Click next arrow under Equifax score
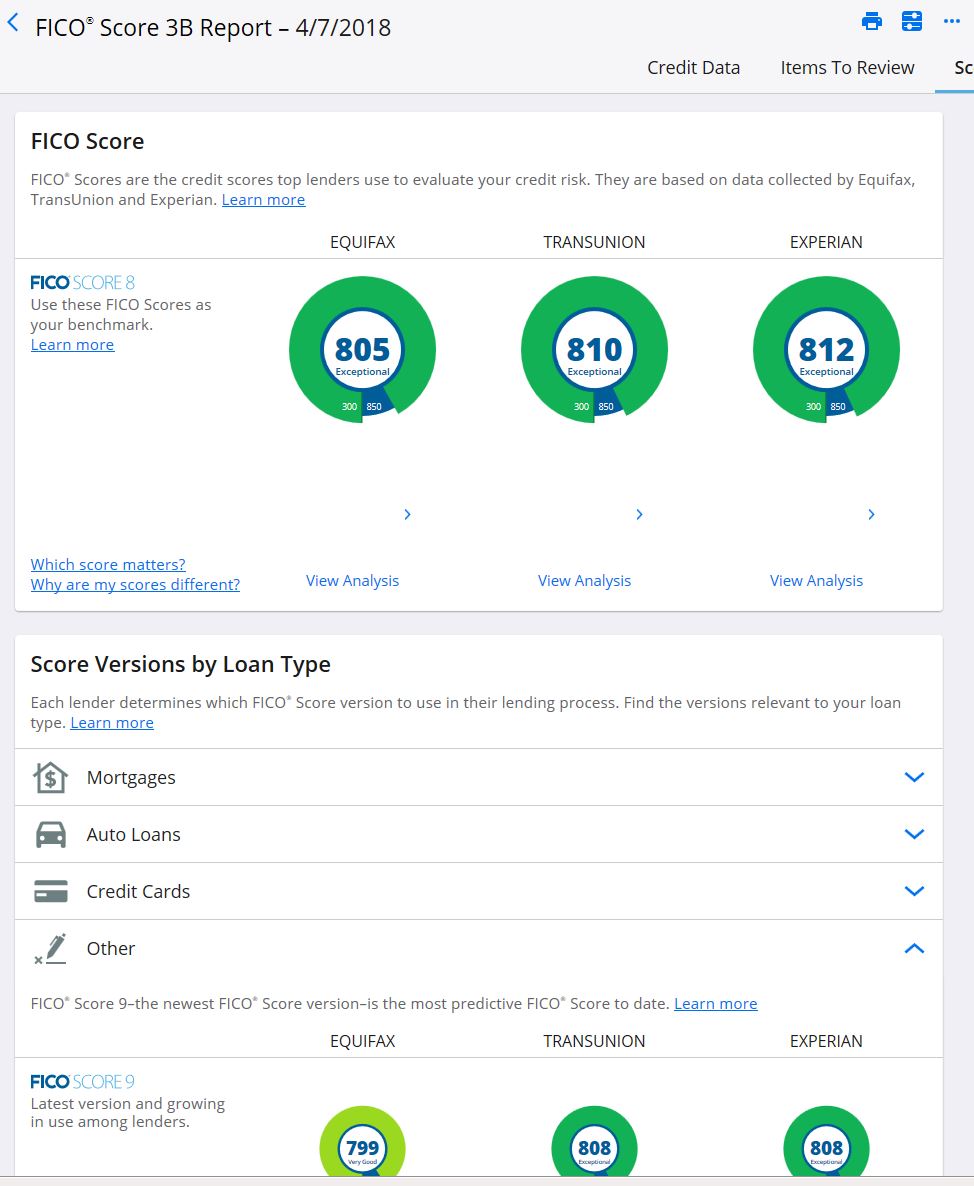 pos(408,514)
